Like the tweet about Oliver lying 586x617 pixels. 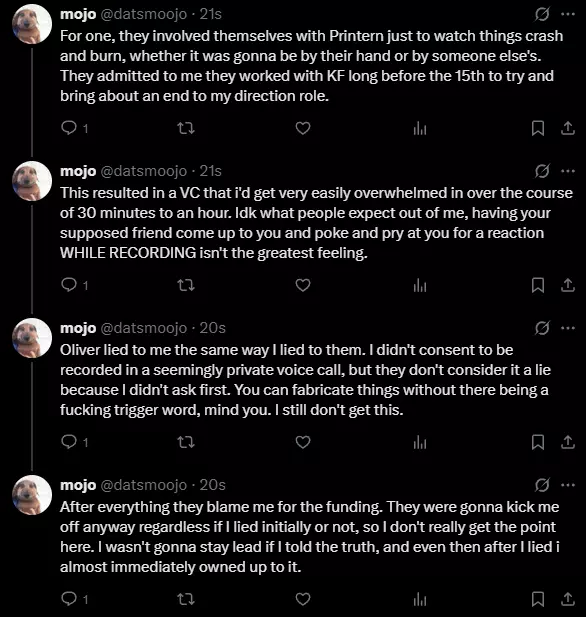click(x=303, y=442)
